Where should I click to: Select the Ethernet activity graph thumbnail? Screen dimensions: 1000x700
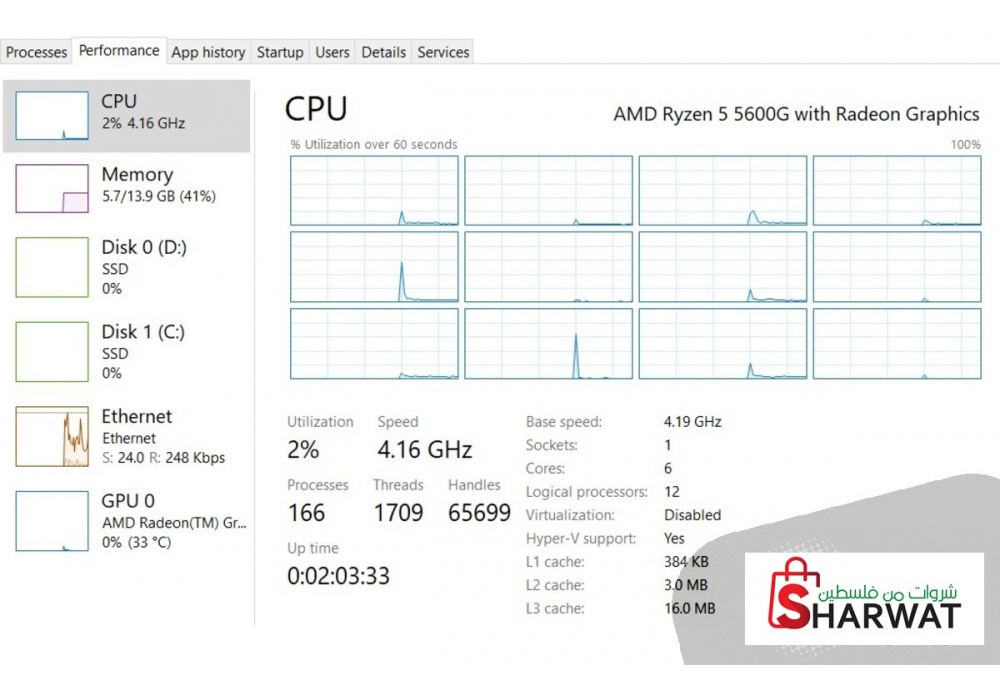pyautogui.click(x=52, y=436)
